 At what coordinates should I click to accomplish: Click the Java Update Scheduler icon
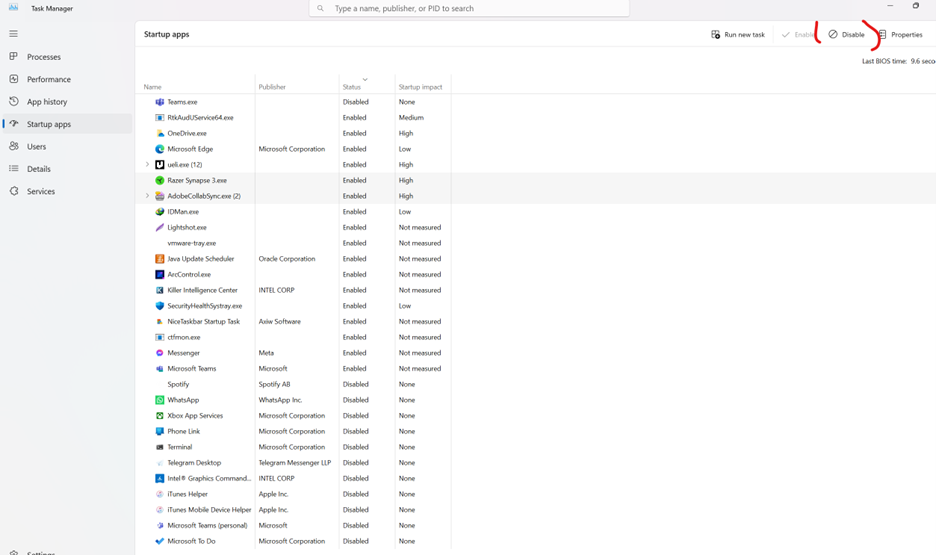point(160,259)
